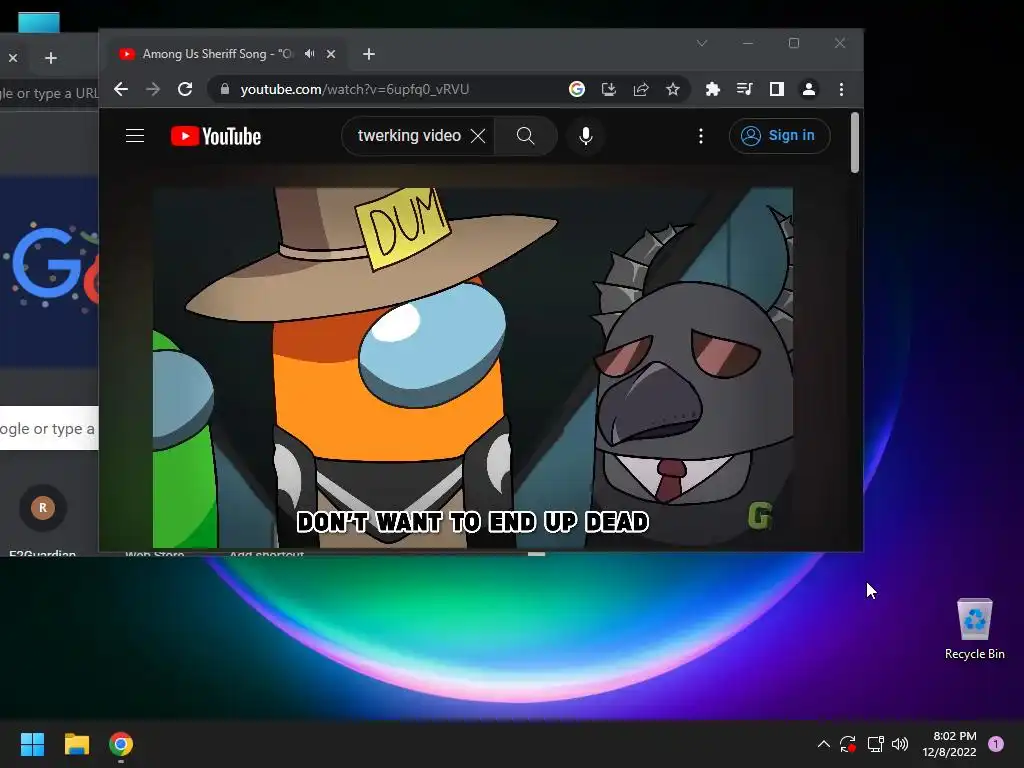Open YouTube settings three-dot menu
The height and width of the screenshot is (768, 1024).
click(701, 136)
